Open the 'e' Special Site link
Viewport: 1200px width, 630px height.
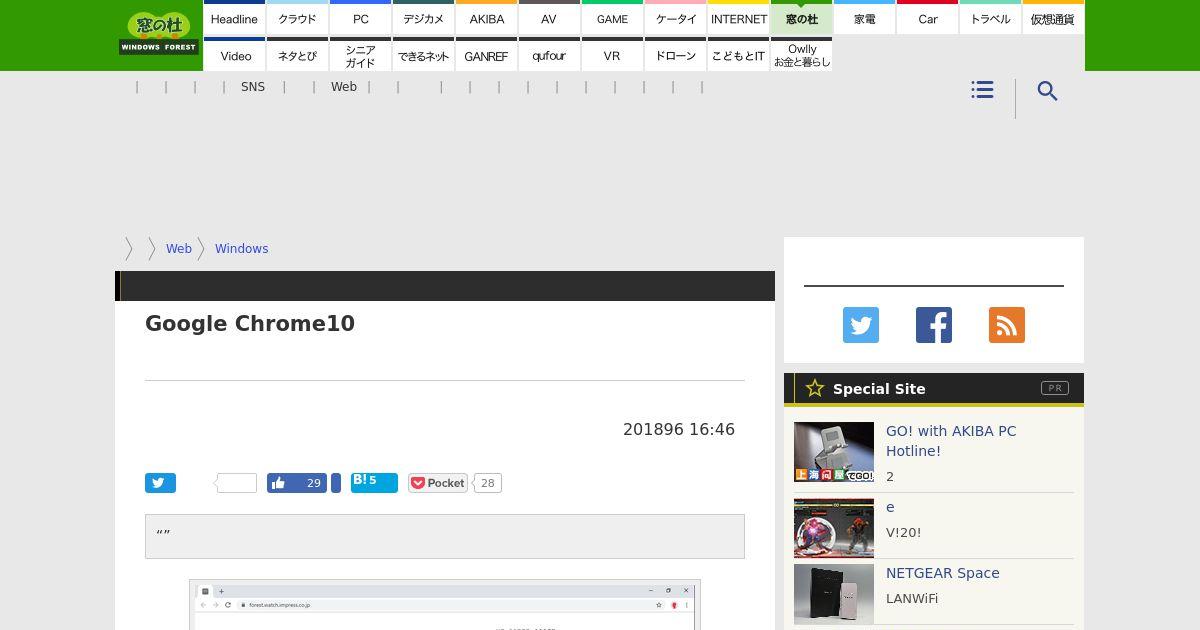pyautogui.click(x=890, y=507)
